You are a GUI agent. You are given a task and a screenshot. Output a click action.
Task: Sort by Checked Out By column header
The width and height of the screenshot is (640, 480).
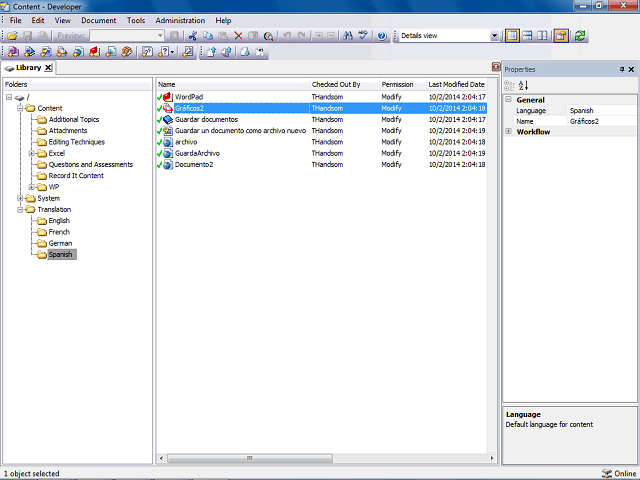pos(344,84)
